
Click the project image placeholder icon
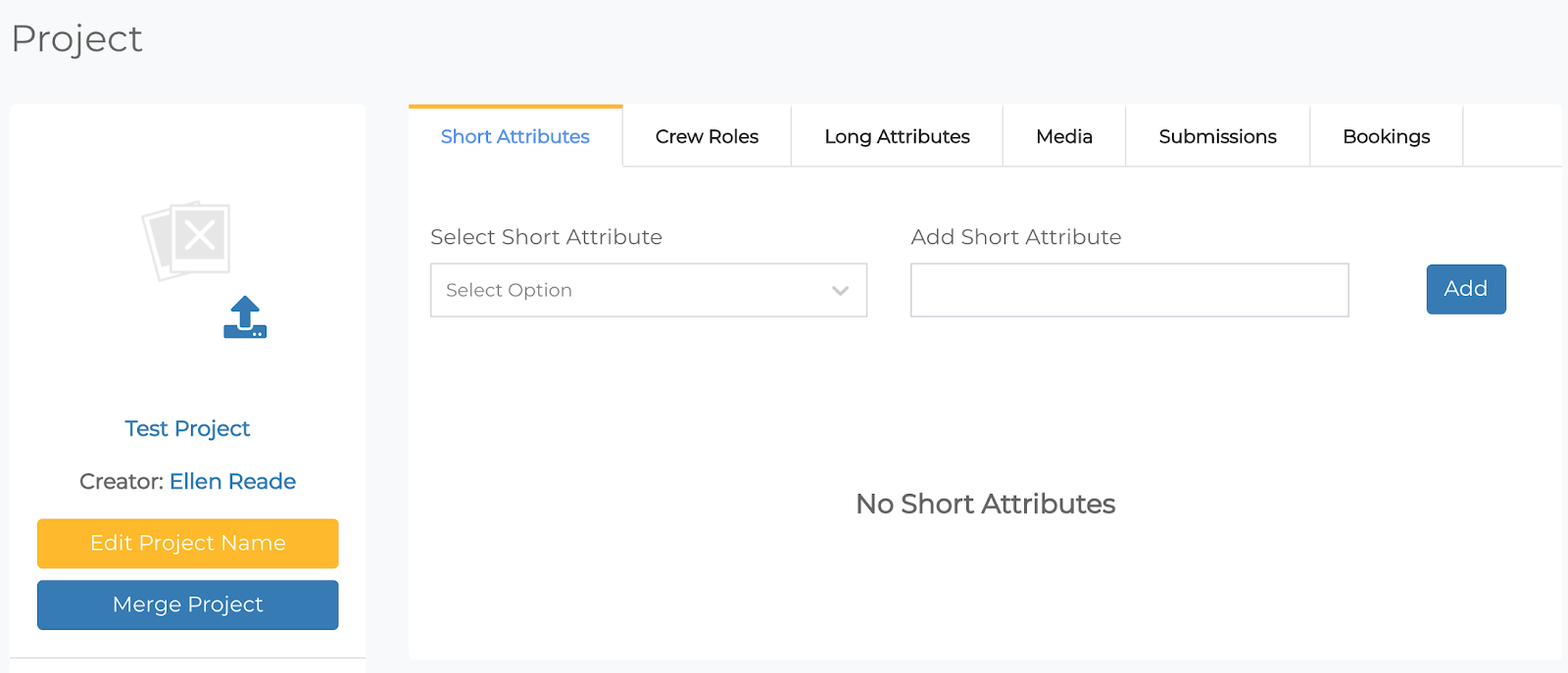187,240
